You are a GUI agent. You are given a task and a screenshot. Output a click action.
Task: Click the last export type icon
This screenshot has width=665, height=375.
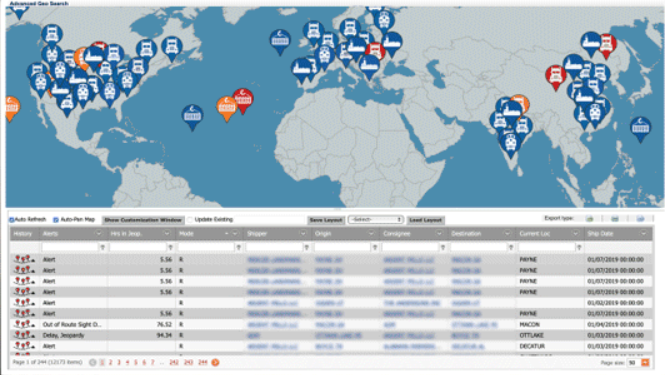click(640, 219)
